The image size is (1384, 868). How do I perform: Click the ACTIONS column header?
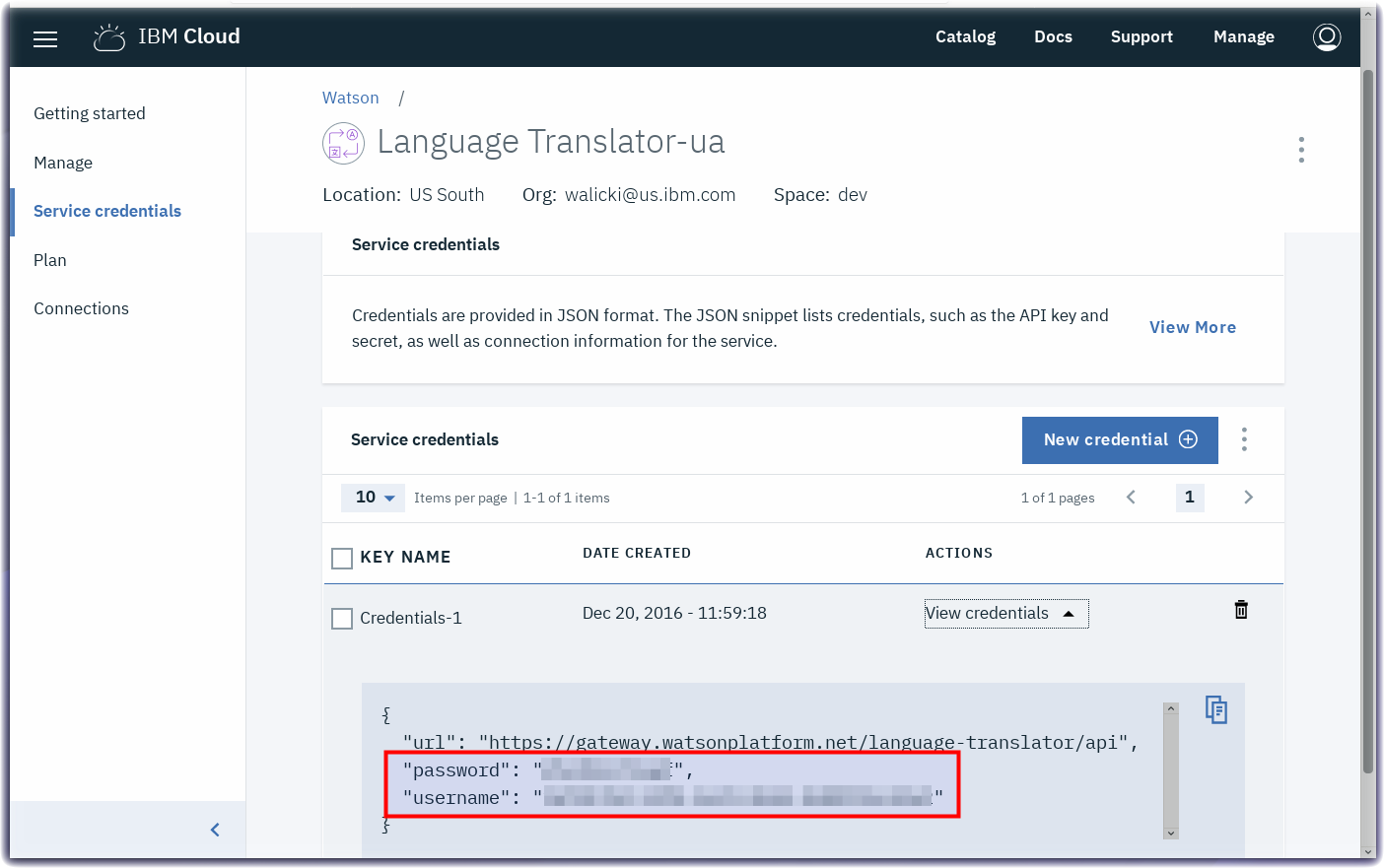[959, 553]
